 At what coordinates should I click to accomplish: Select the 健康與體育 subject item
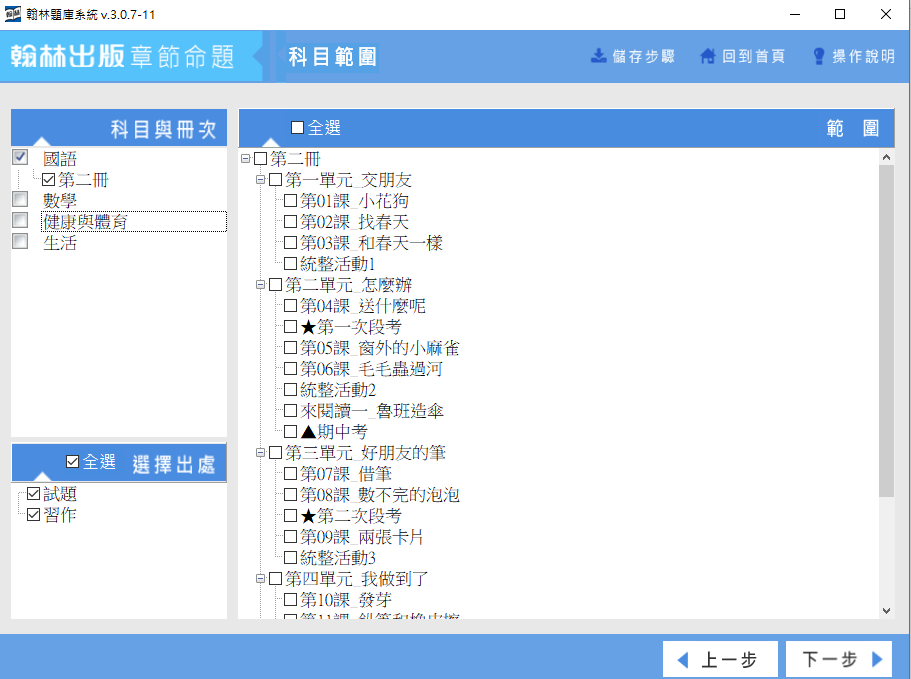(x=85, y=222)
